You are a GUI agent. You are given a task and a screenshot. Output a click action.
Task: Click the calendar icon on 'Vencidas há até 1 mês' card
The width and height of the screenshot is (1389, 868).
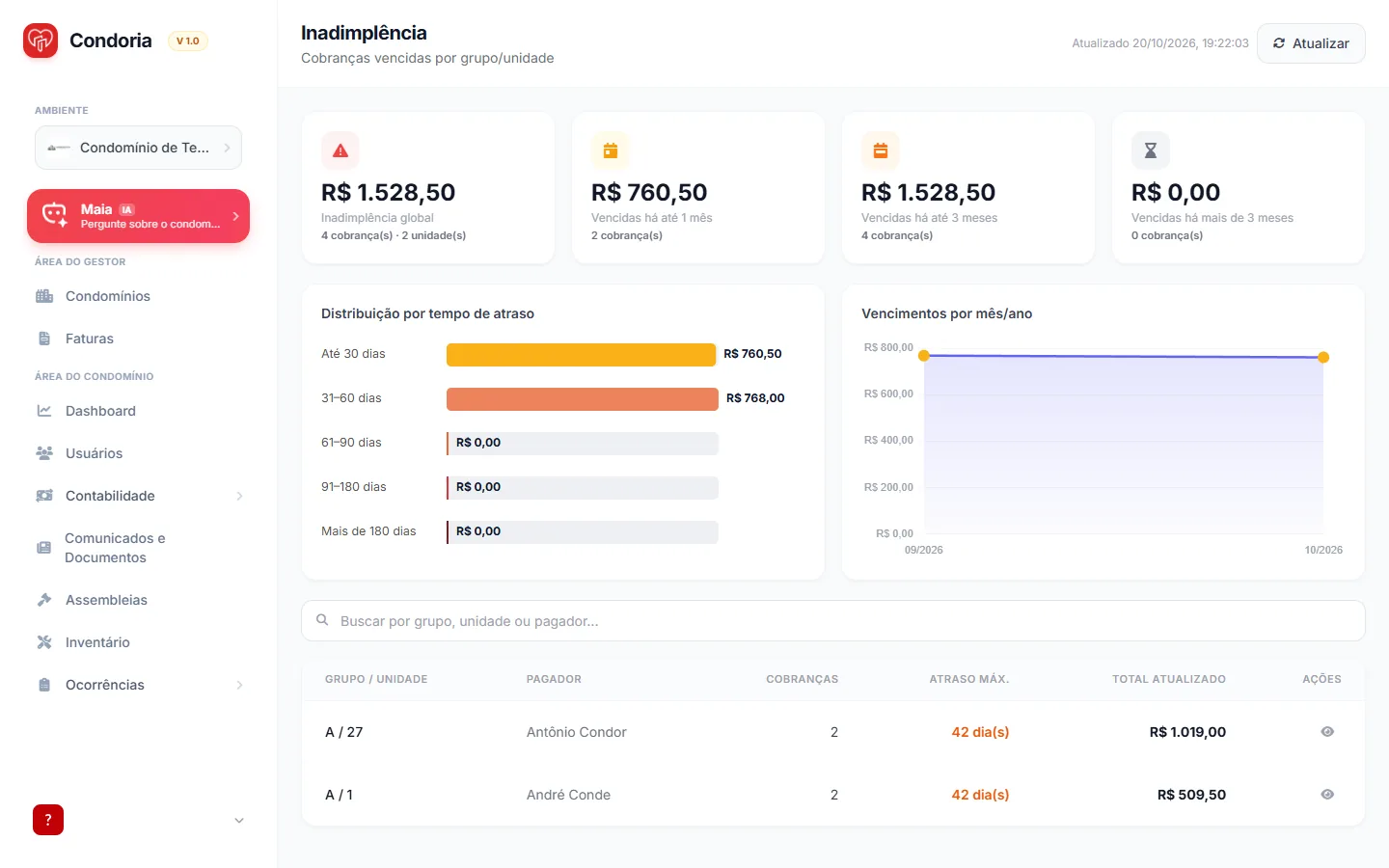pyautogui.click(x=611, y=150)
